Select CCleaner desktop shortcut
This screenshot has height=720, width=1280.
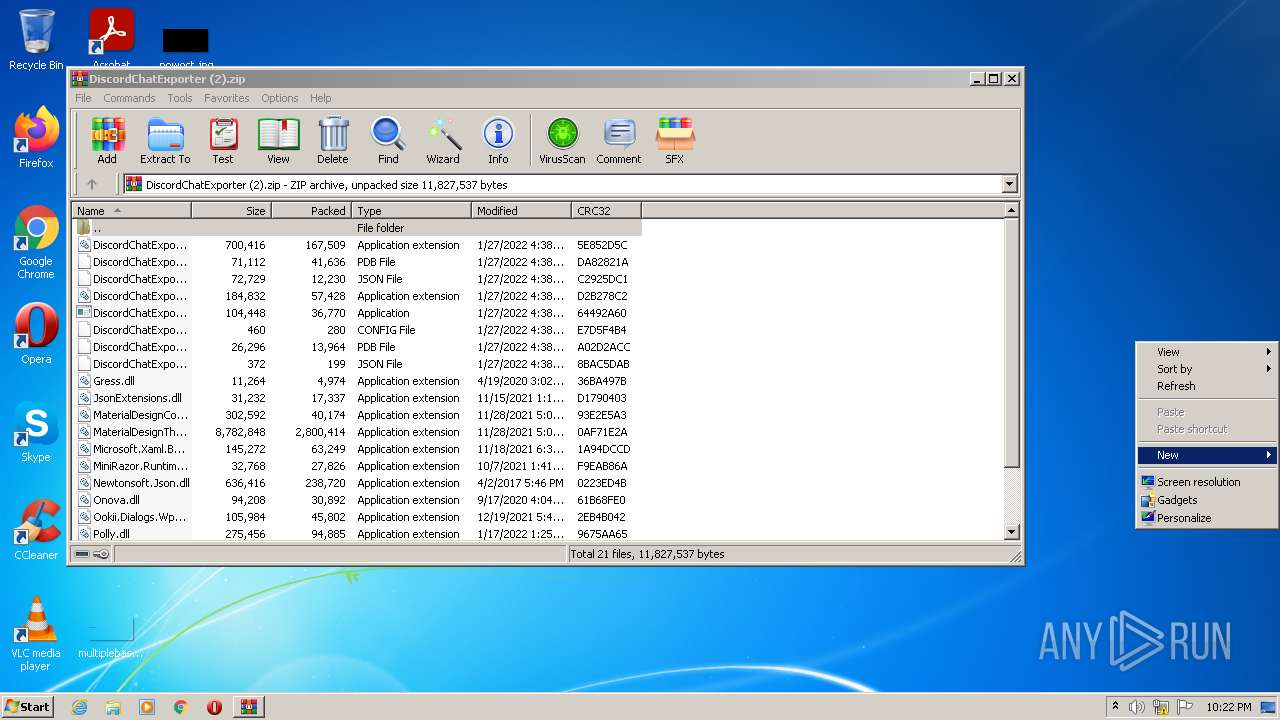pos(36,530)
